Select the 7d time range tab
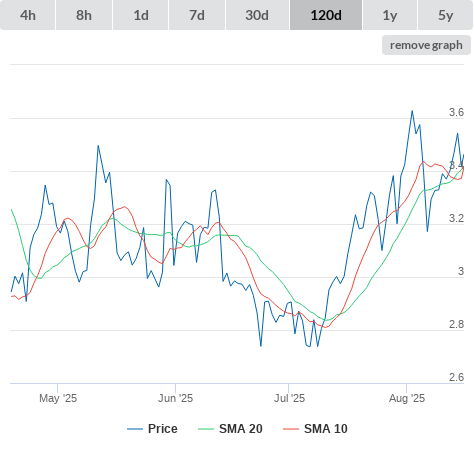Screen dimensions: 474x455 [x=197, y=15]
